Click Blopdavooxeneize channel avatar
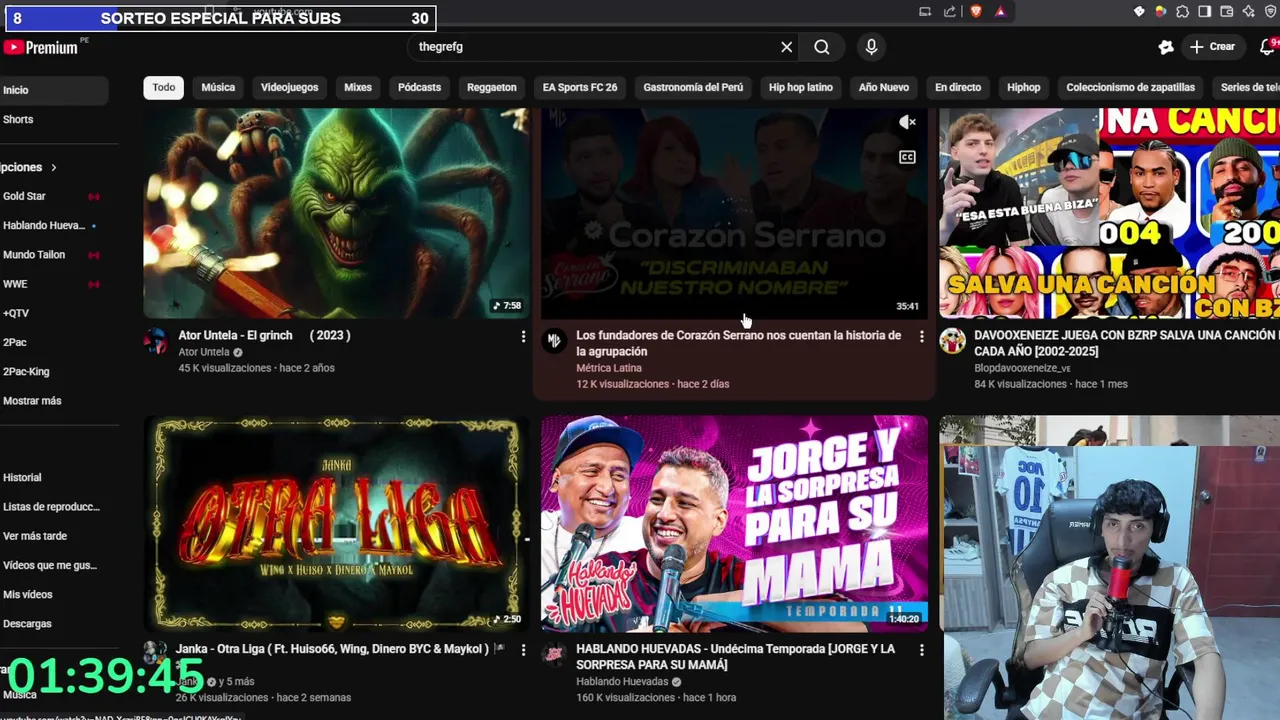1280x720 pixels. click(952, 341)
